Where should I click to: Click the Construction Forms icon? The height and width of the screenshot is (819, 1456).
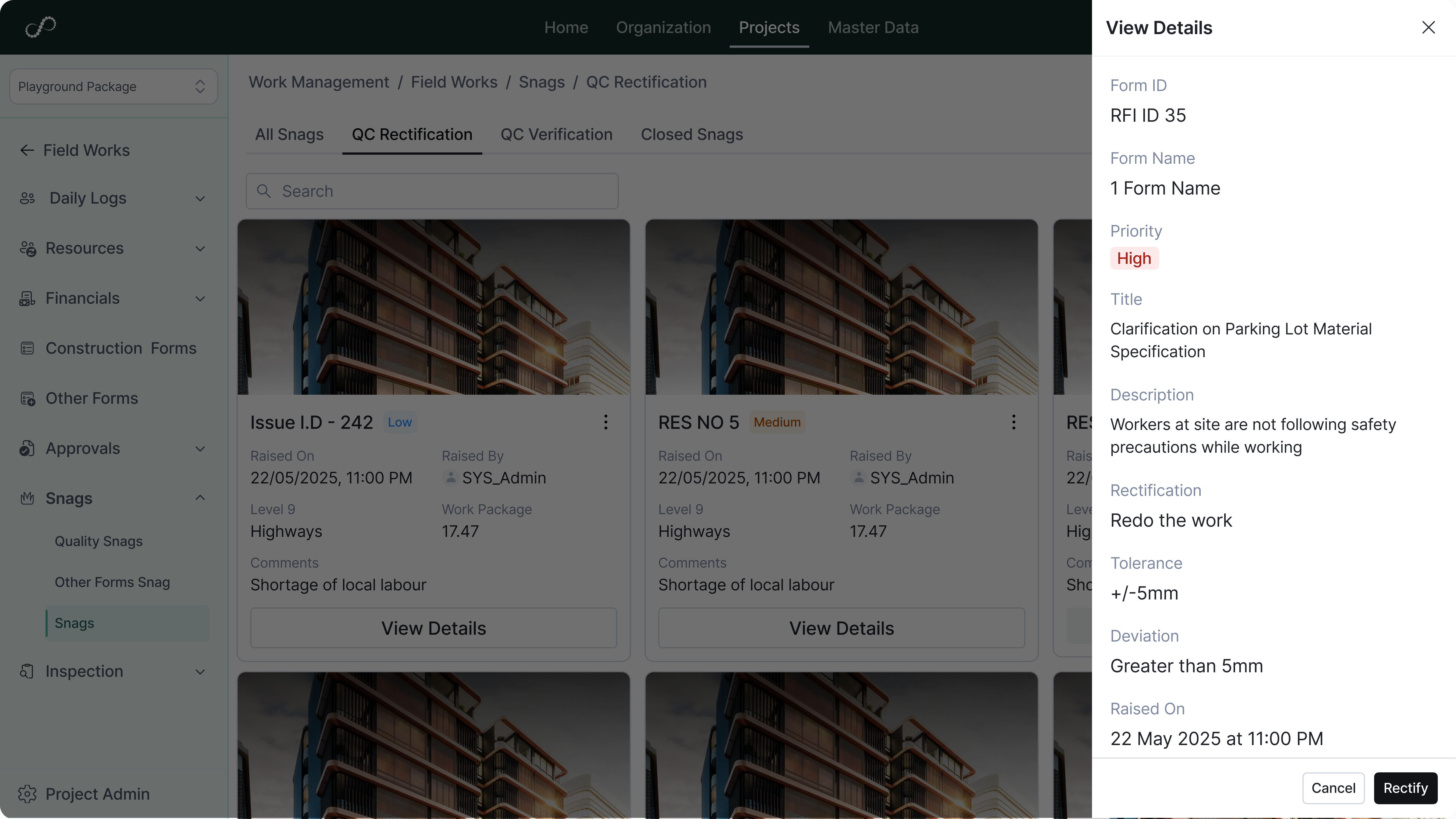tap(27, 348)
